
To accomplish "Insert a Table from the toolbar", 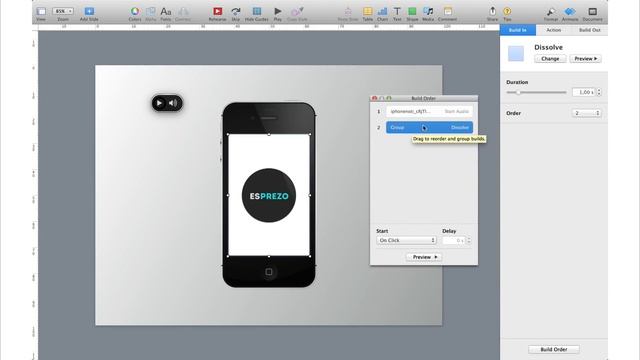I will (368, 13).
